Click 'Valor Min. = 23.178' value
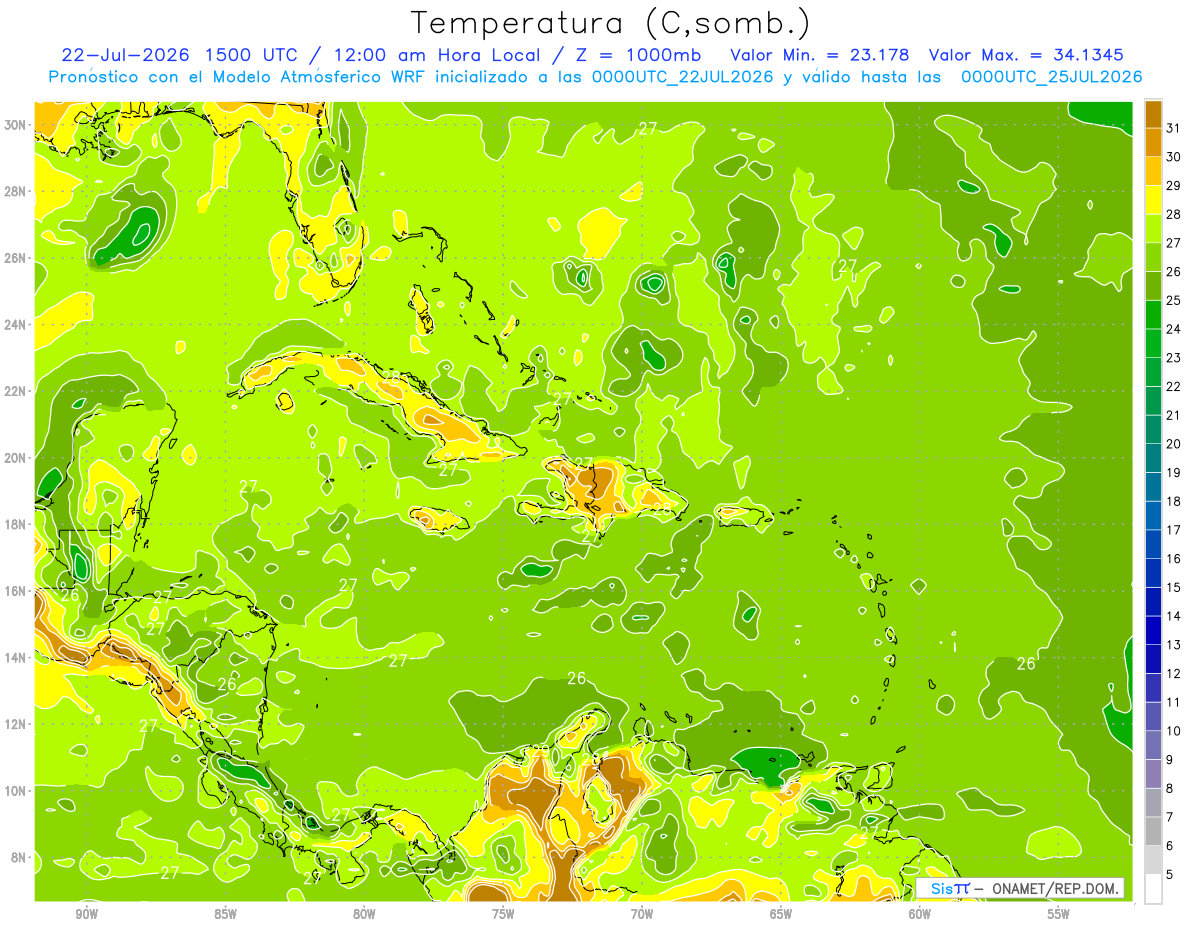Screen dimensions: 1200x927 click(820, 55)
